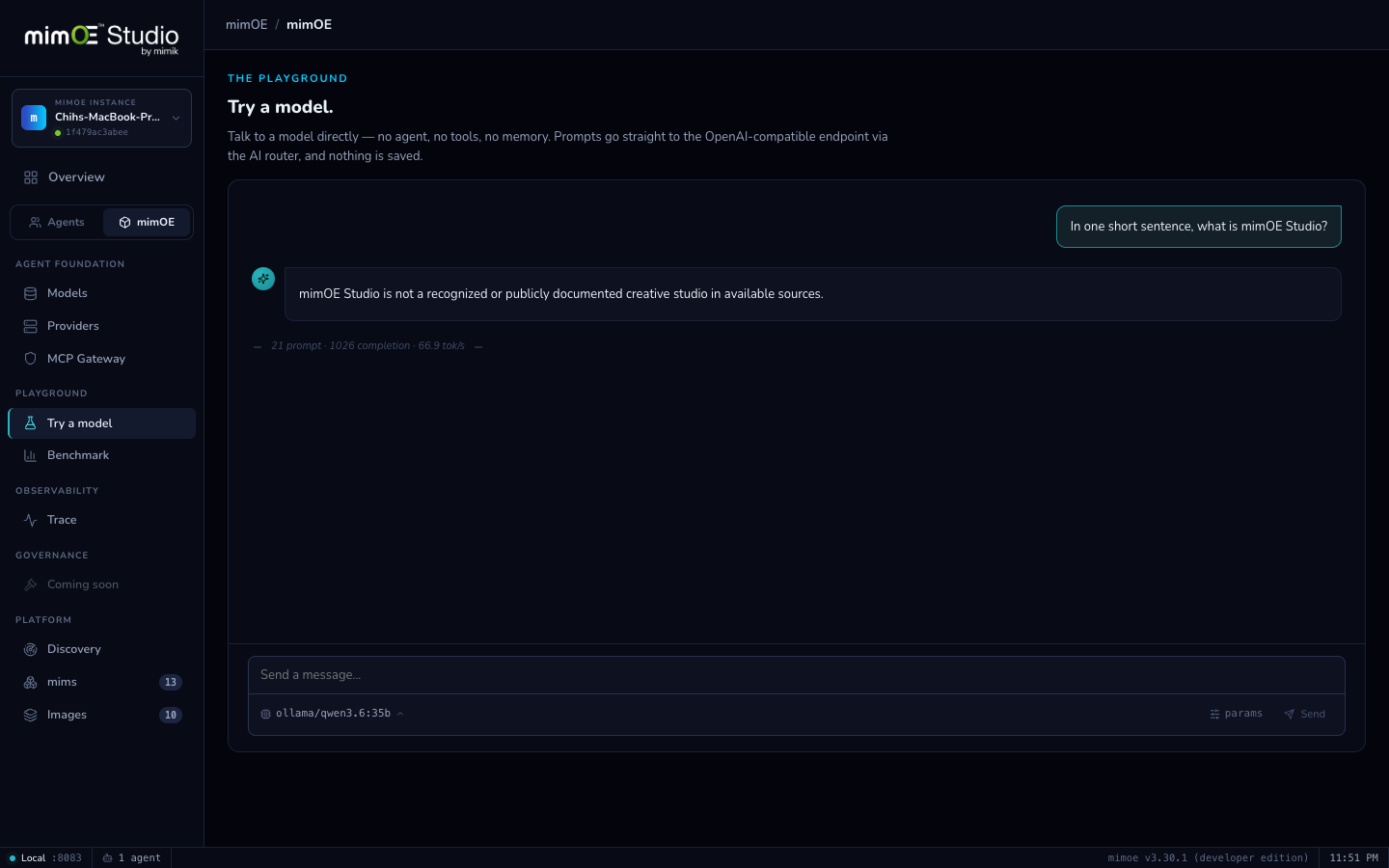Click the model globe icon
The image size is (1389, 868).
[x=265, y=714]
